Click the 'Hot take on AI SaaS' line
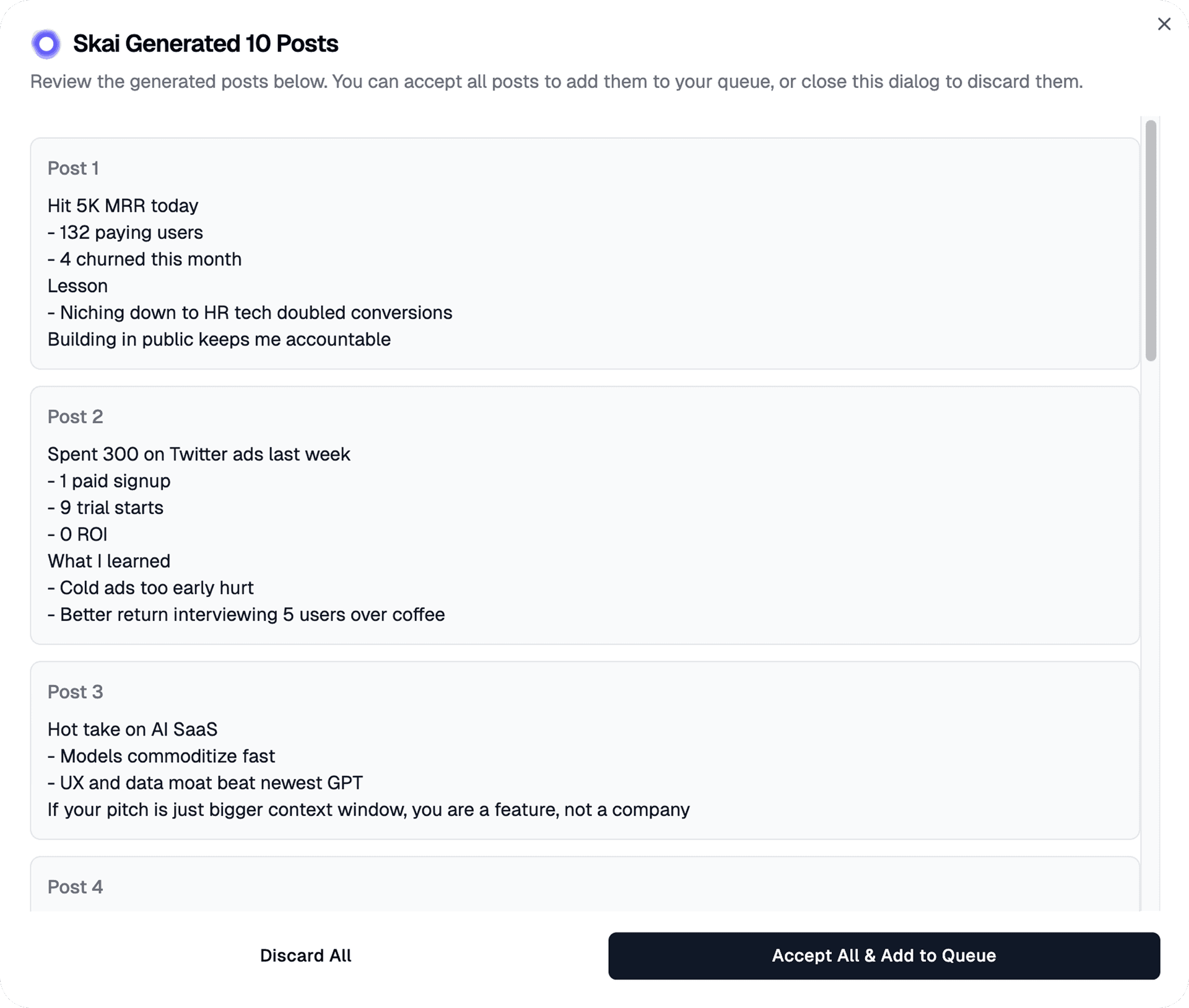The image size is (1189, 1008). (x=133, y=729)
